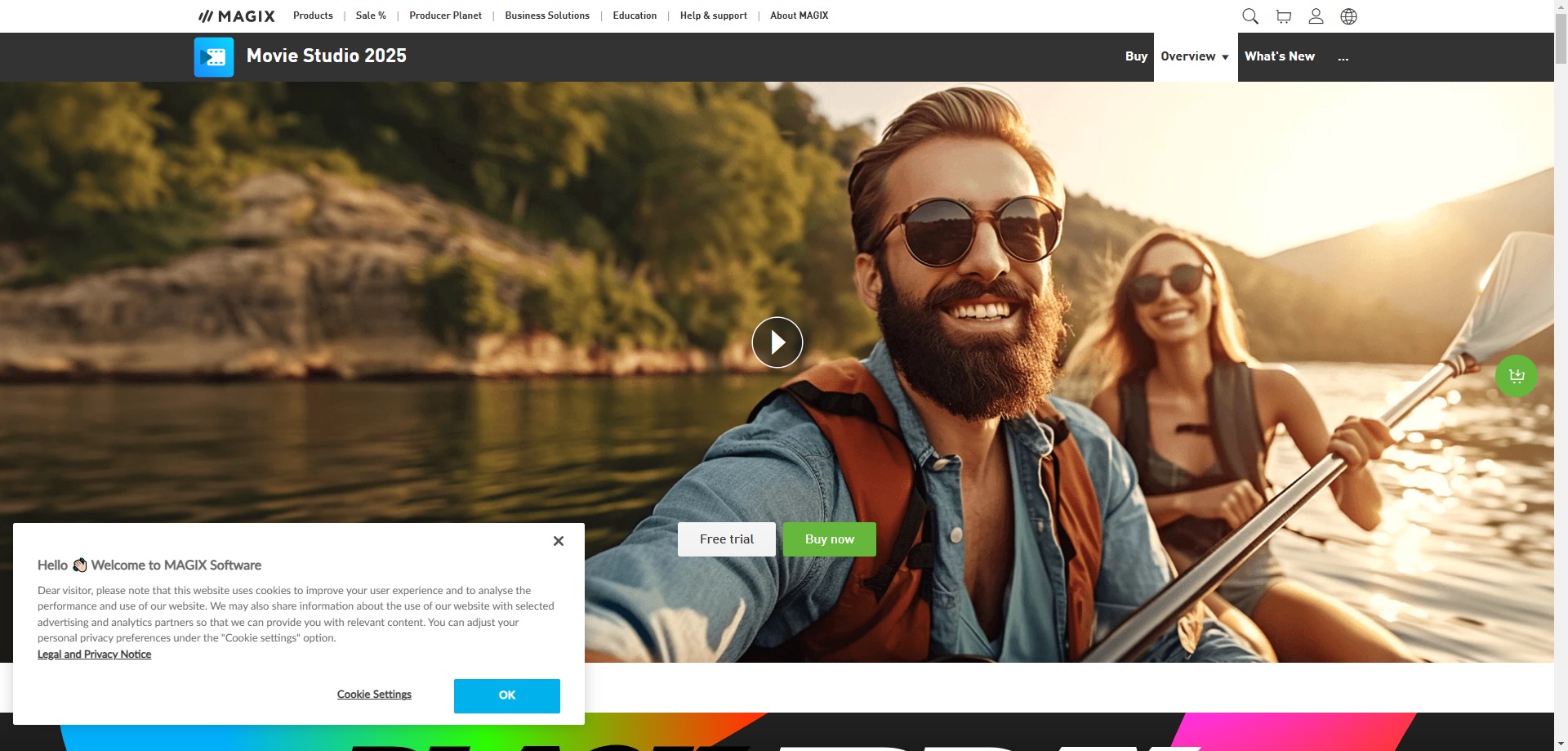
Task: Expand the Overview dropdown
Action: click(x=1196, y=56)
